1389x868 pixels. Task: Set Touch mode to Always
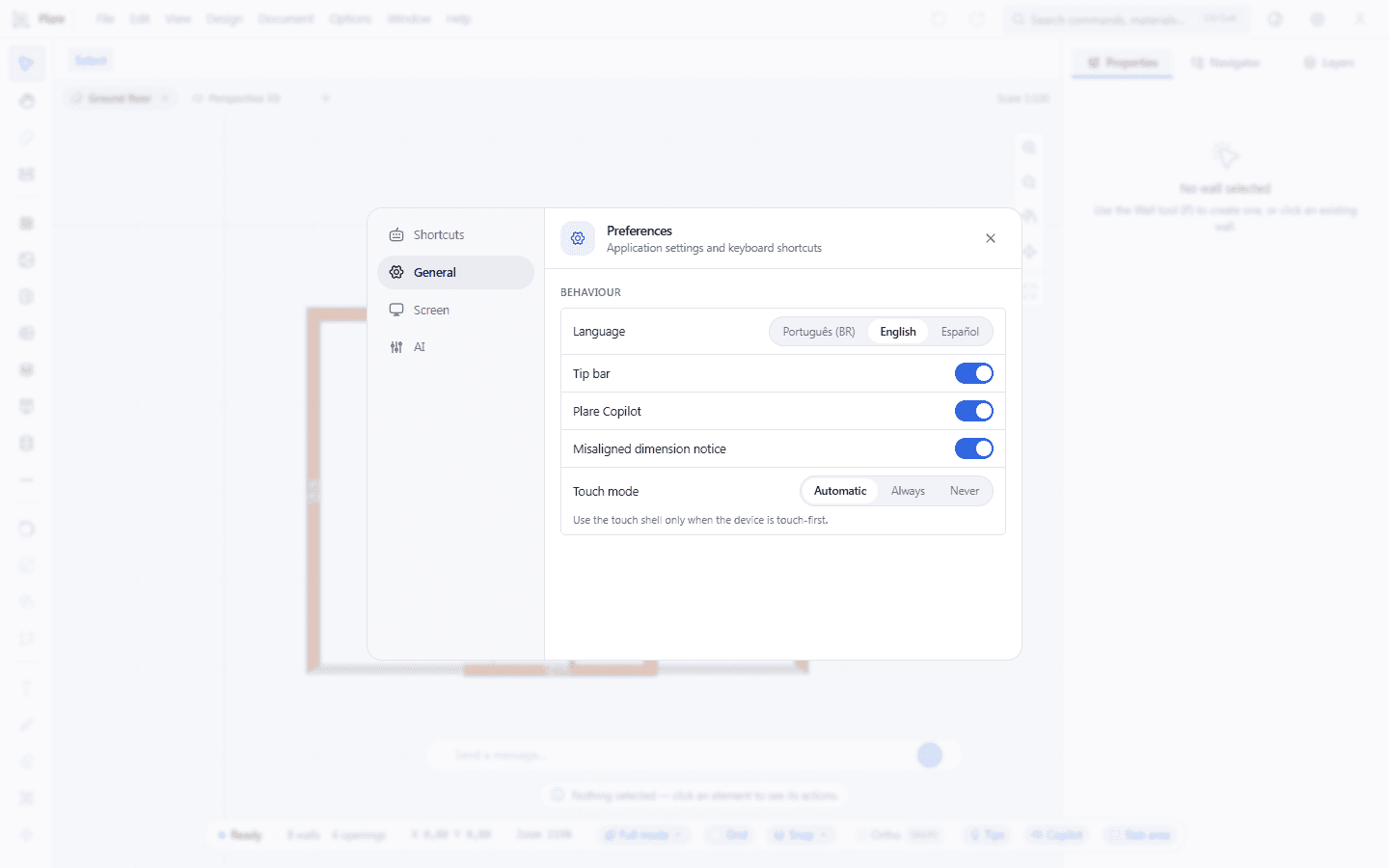coord(908,491)
